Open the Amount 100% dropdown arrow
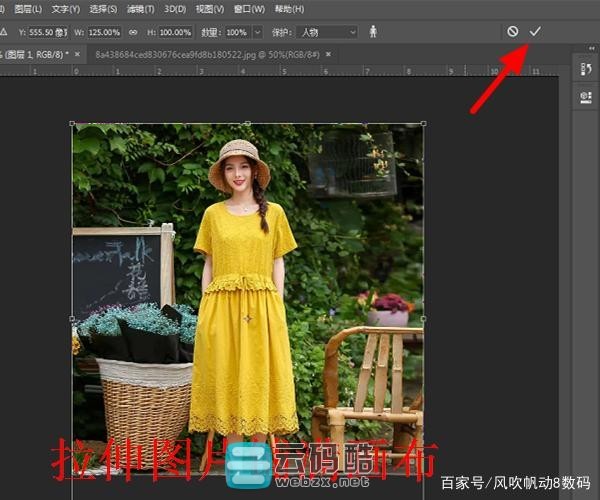600x500 pixels. [259, 32]
